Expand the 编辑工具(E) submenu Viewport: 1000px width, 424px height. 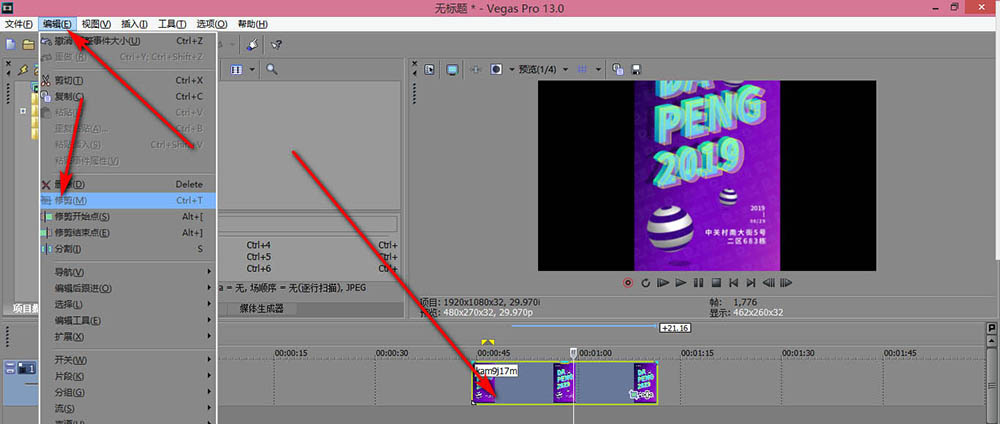coord(128,320)
